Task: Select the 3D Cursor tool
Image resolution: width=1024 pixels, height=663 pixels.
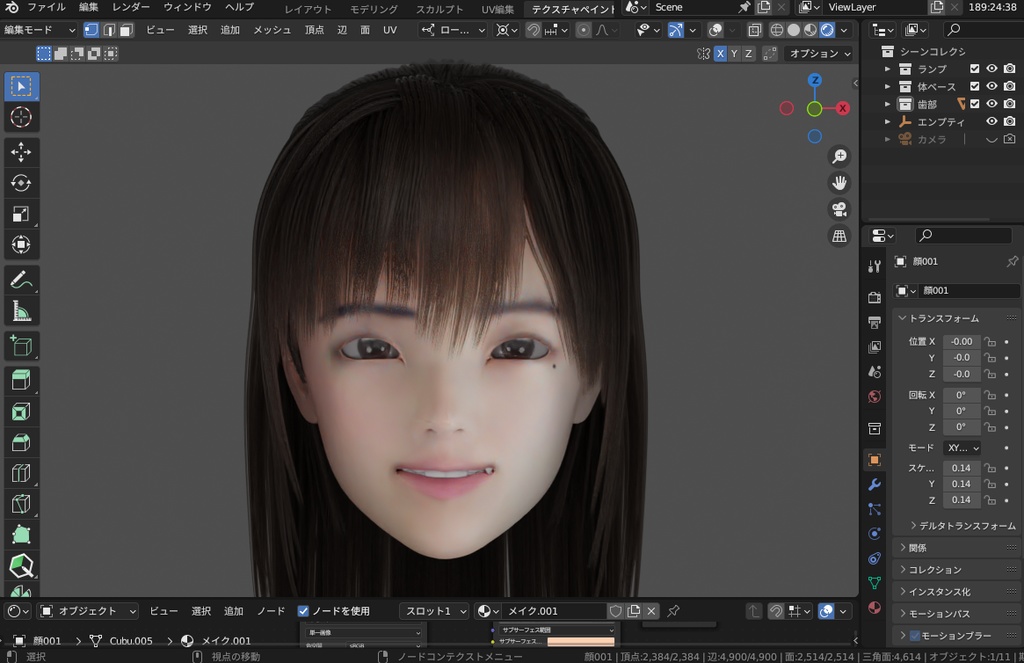Action: 22,118
